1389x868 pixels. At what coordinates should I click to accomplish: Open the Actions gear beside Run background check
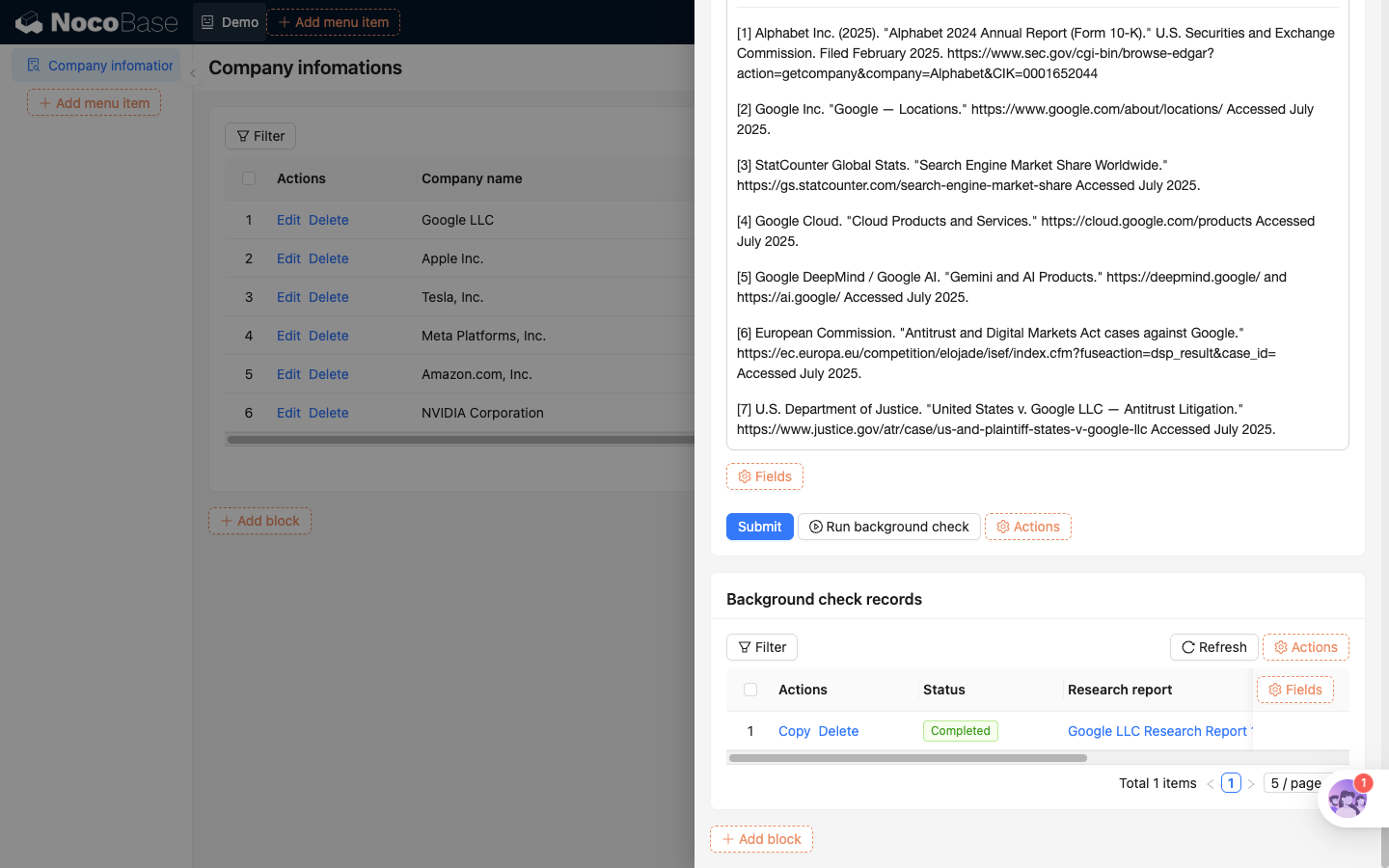coord(1028,527)
